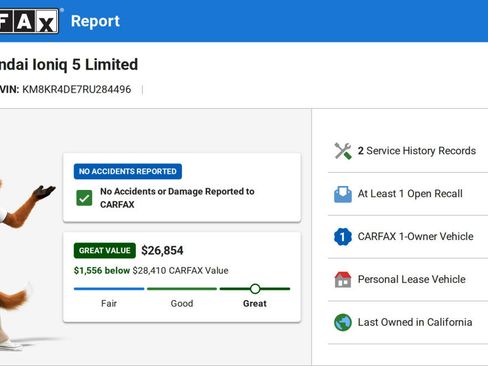The image size is (488, 366).
Task: Click the red house lease icon
Action: 343,279
